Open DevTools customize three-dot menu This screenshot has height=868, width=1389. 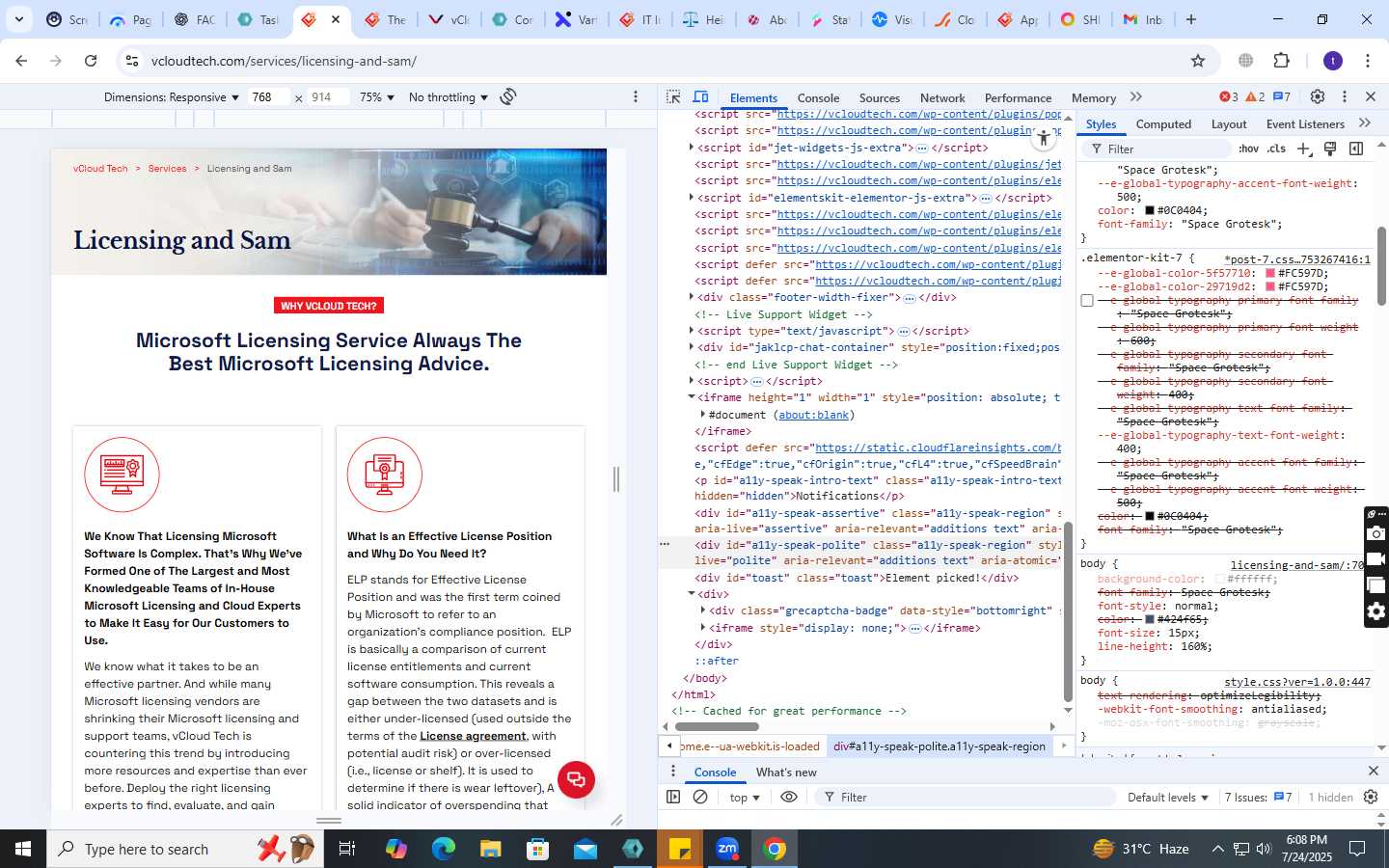1345,96
